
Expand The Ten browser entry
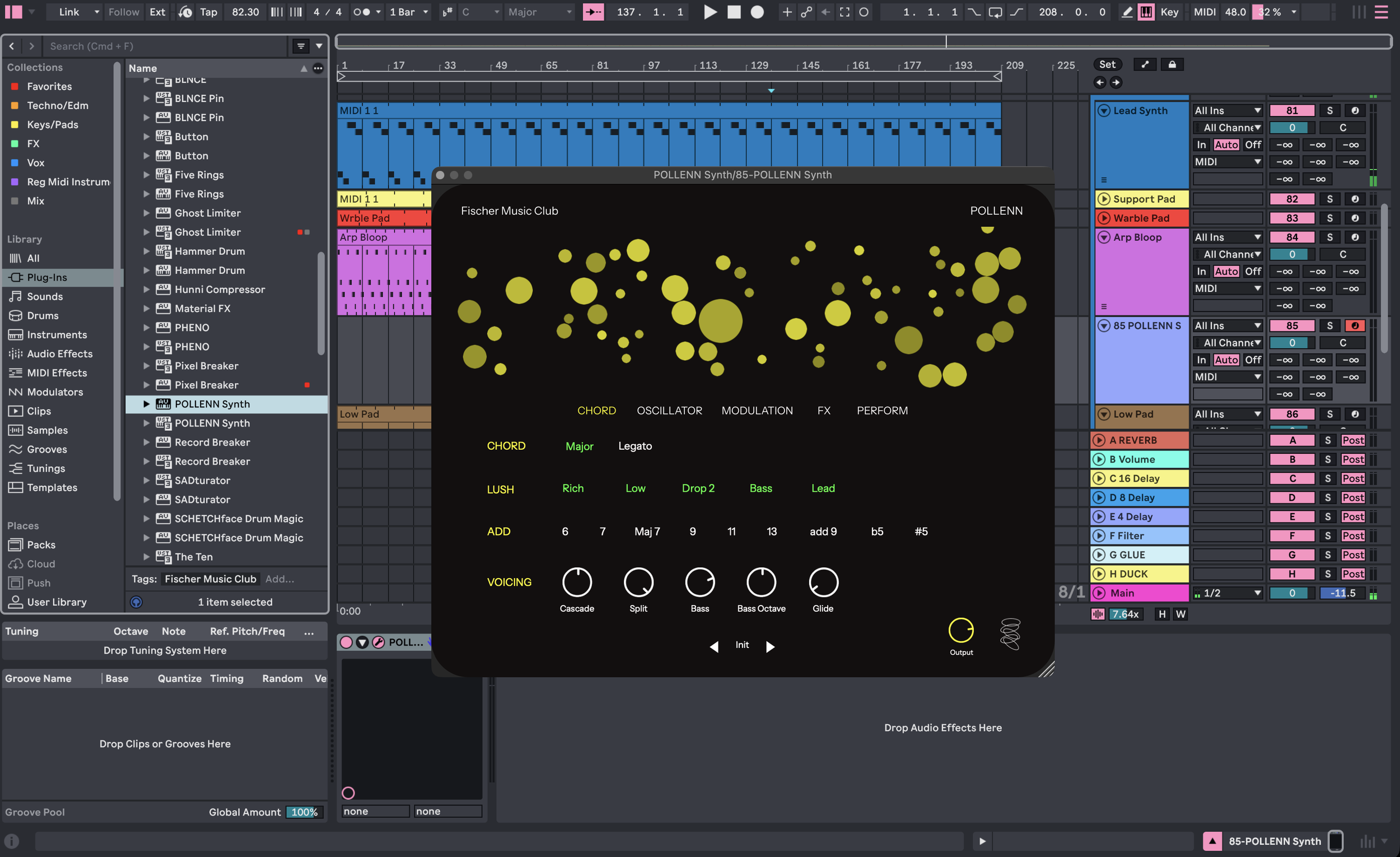tap(146, 557)
